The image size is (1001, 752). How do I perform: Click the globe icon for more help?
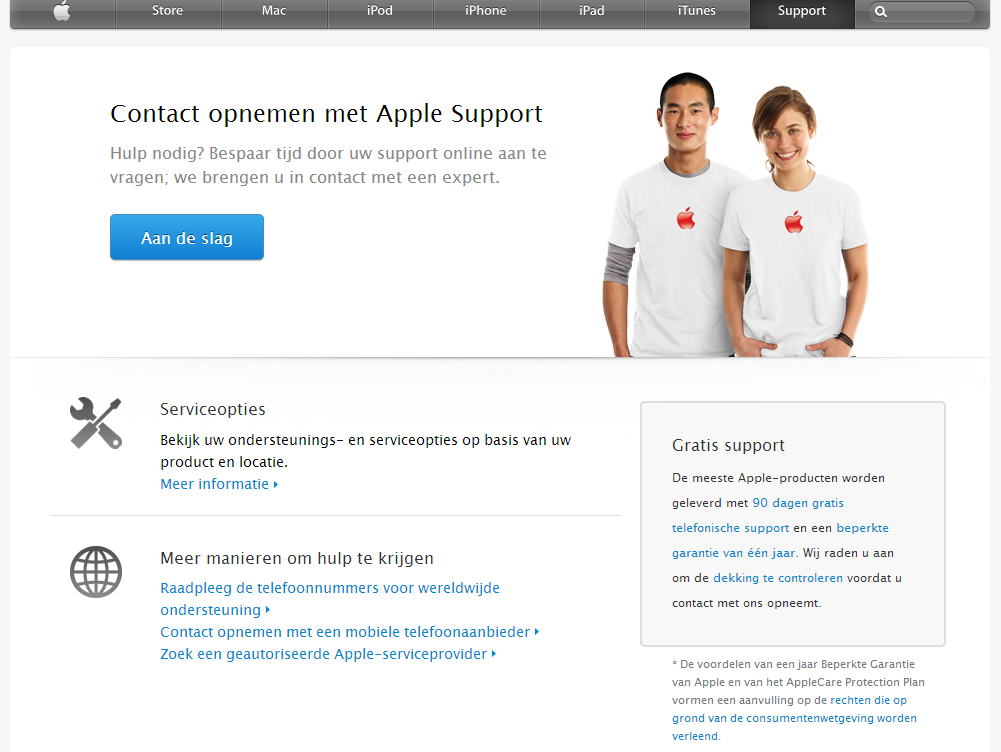96,572
